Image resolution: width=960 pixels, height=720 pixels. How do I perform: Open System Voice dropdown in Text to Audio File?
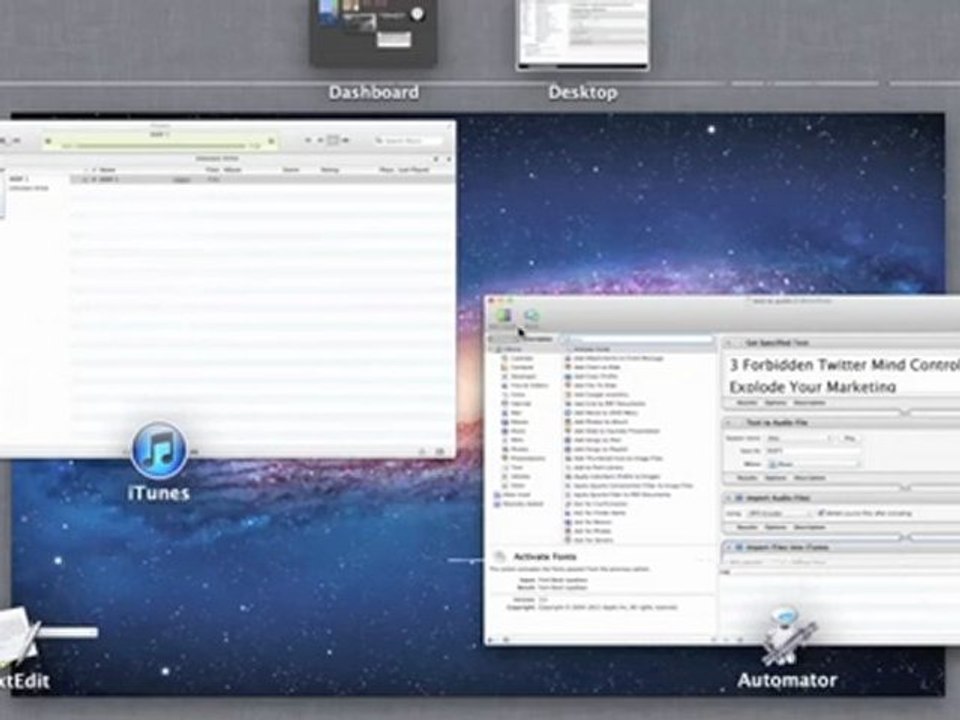(x=799, y=438)
